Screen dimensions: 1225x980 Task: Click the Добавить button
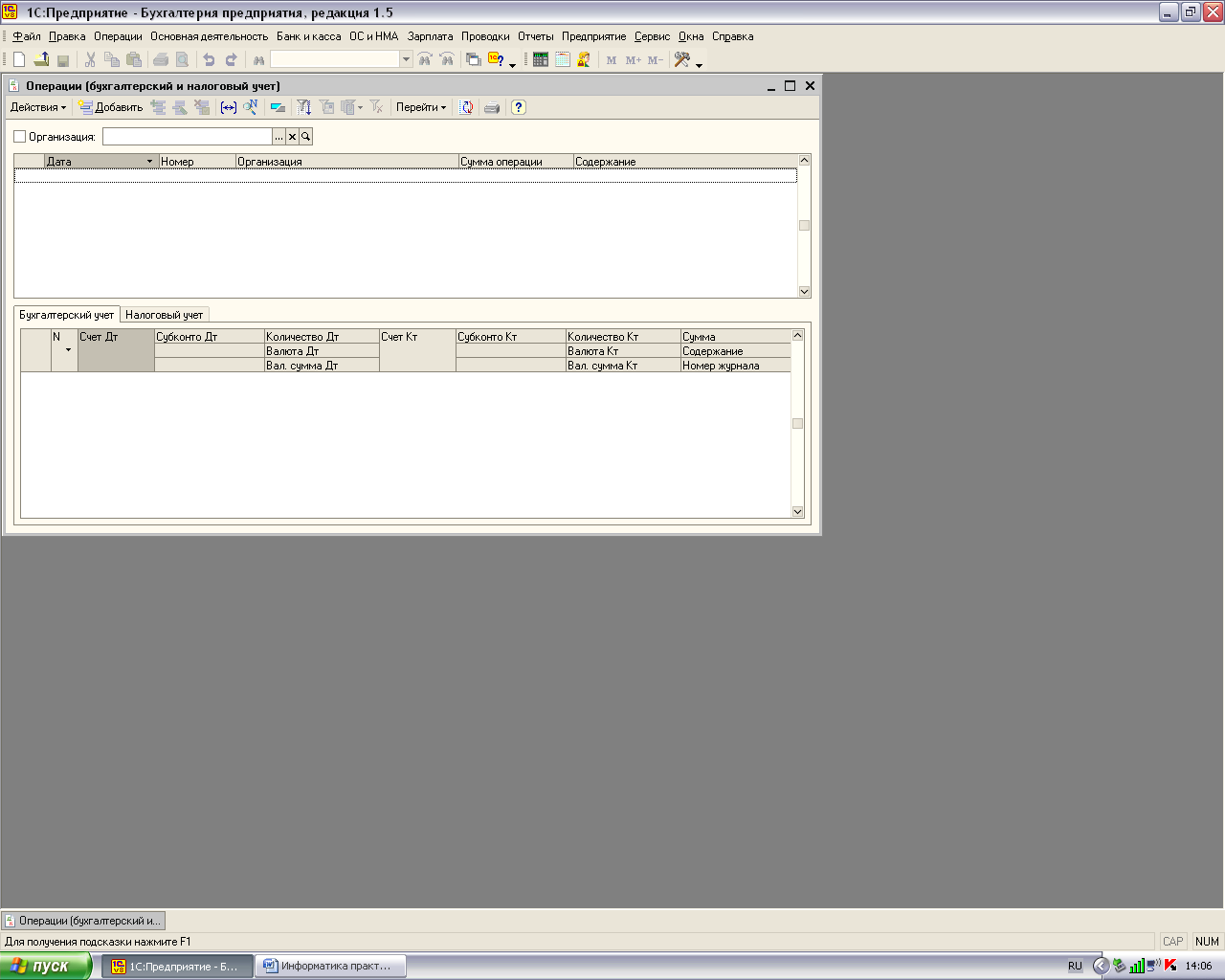coord(111,107)
